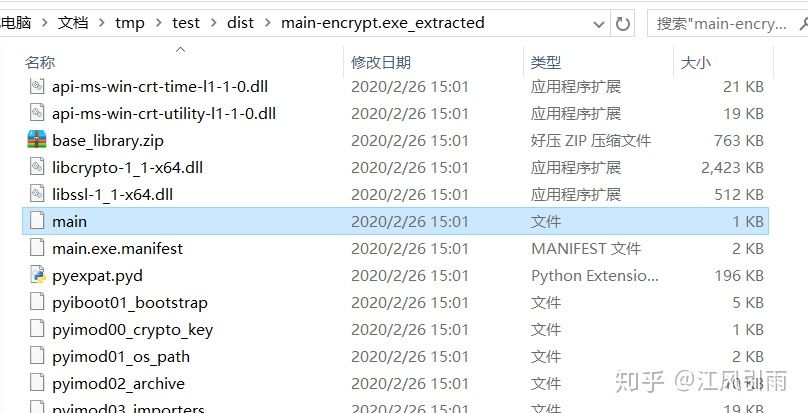Click the libssl-1_1-x64.dll file icon
Viewport: 808px width, 413px height.
tap(37, 194)
